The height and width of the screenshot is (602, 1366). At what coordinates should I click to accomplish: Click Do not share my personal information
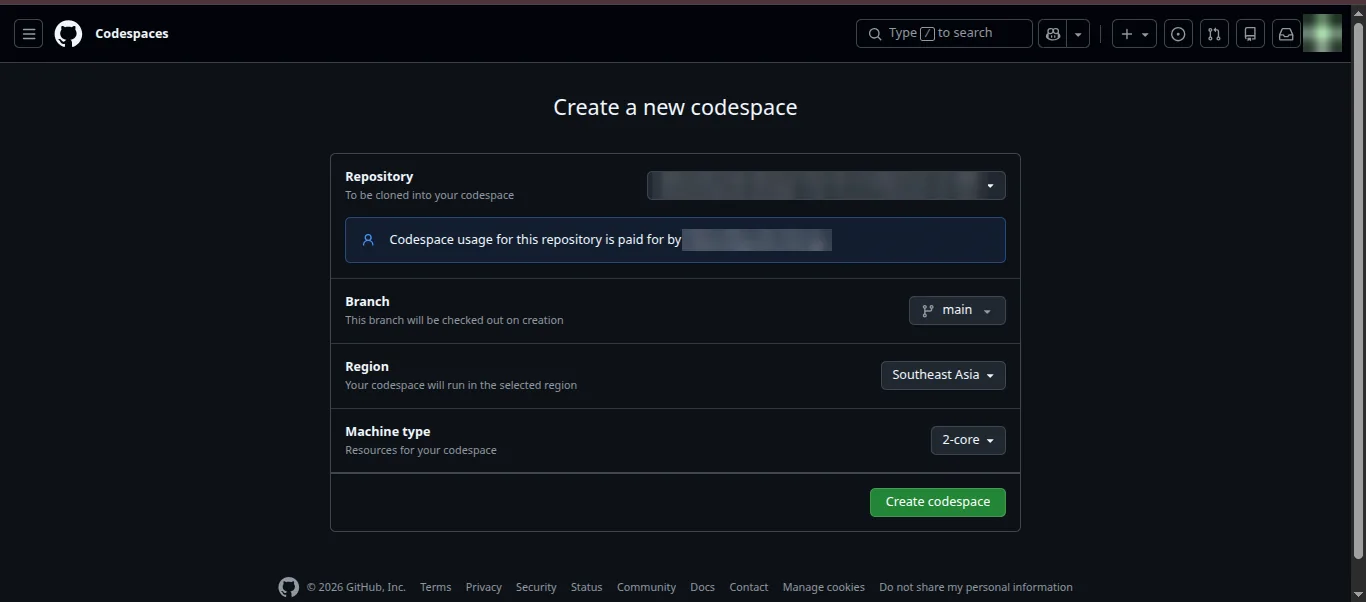tap(975, 588)
